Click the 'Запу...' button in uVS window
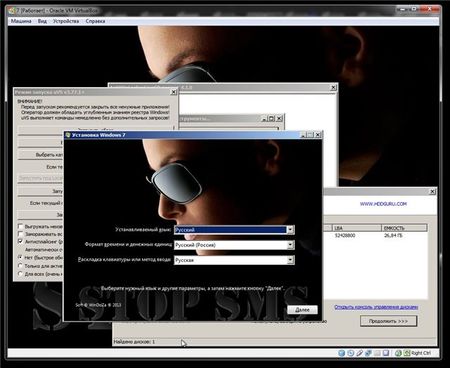 [40, 191]
